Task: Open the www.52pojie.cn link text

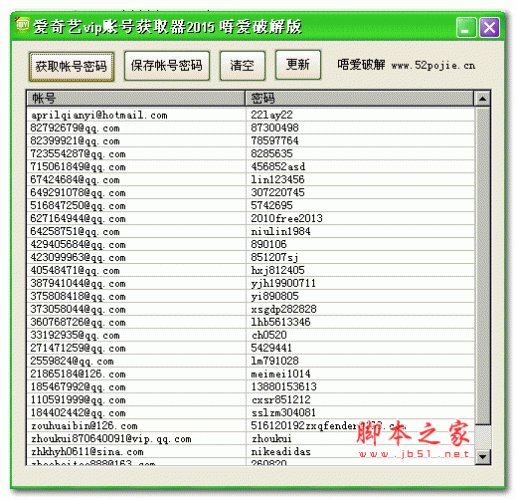Action: tap(433, 65)
